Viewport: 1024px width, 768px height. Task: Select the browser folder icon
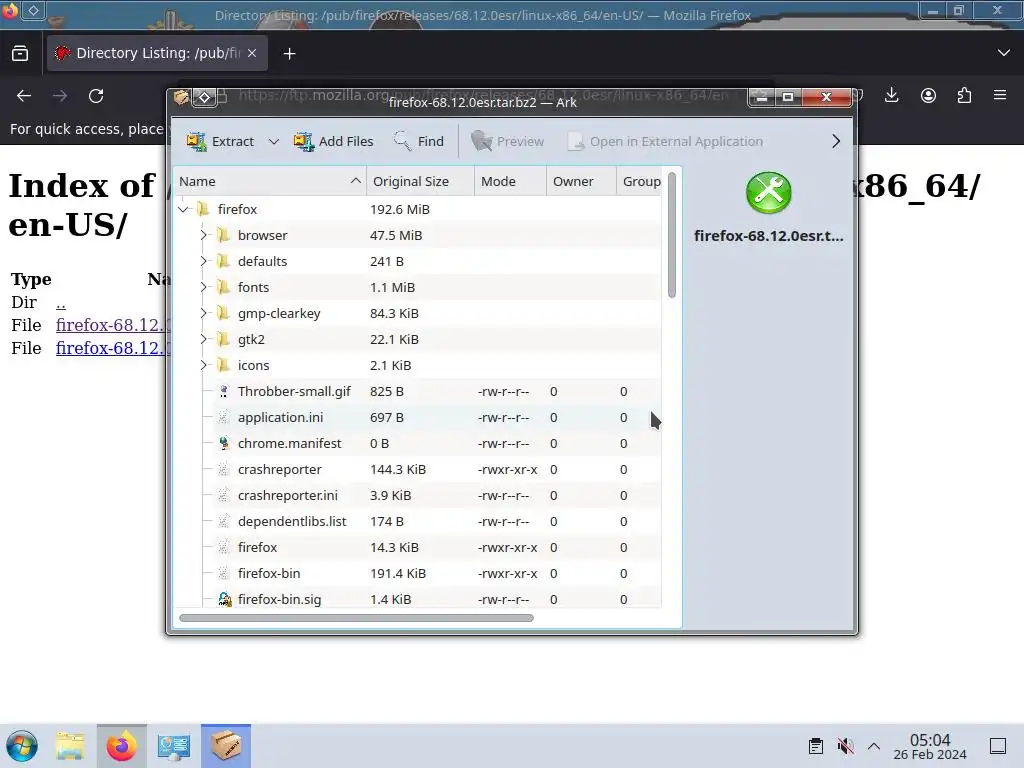point(224,235)
